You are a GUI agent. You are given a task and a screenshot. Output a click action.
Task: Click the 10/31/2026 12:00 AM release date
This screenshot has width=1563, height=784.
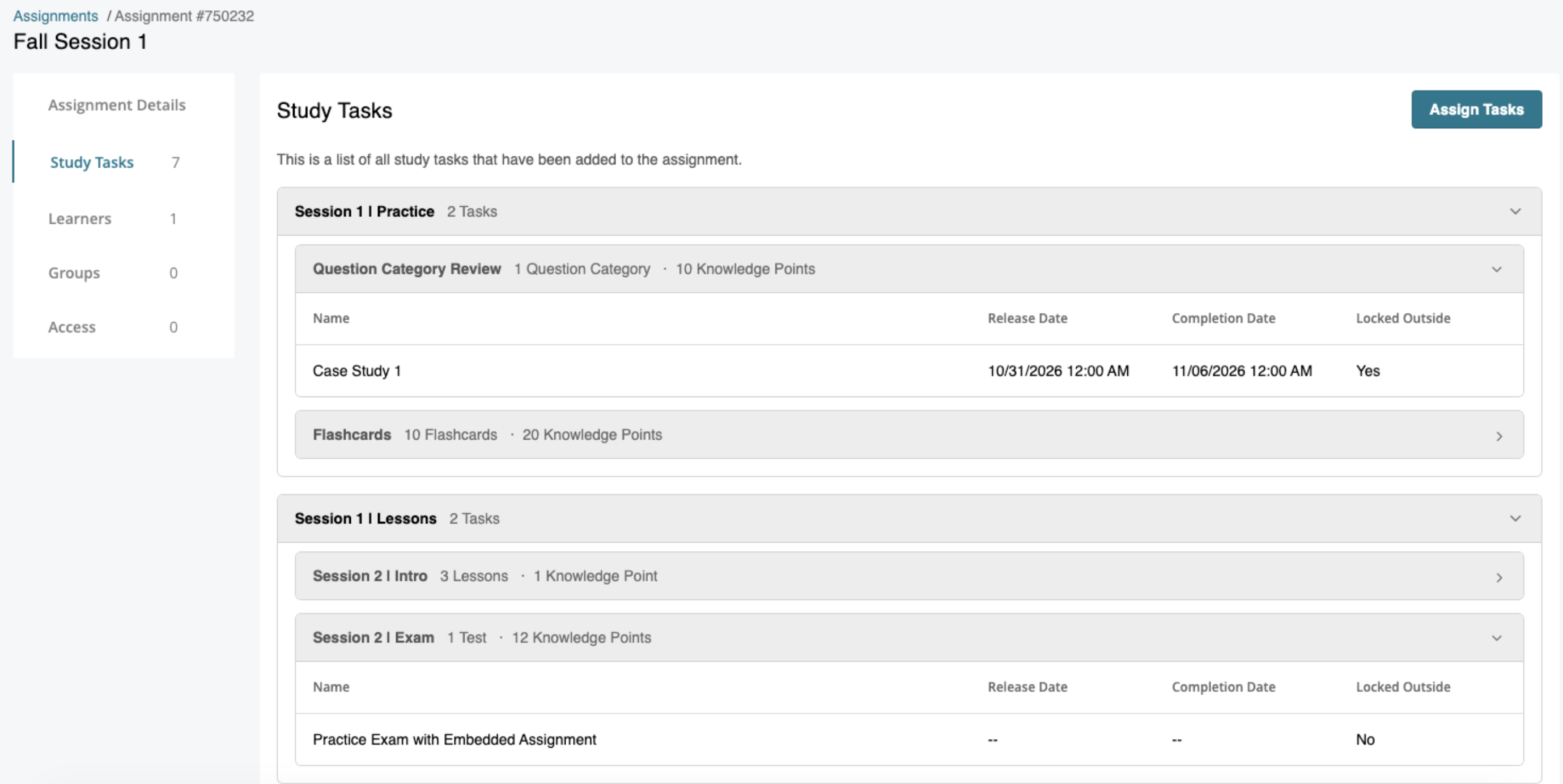point(1058,370)
